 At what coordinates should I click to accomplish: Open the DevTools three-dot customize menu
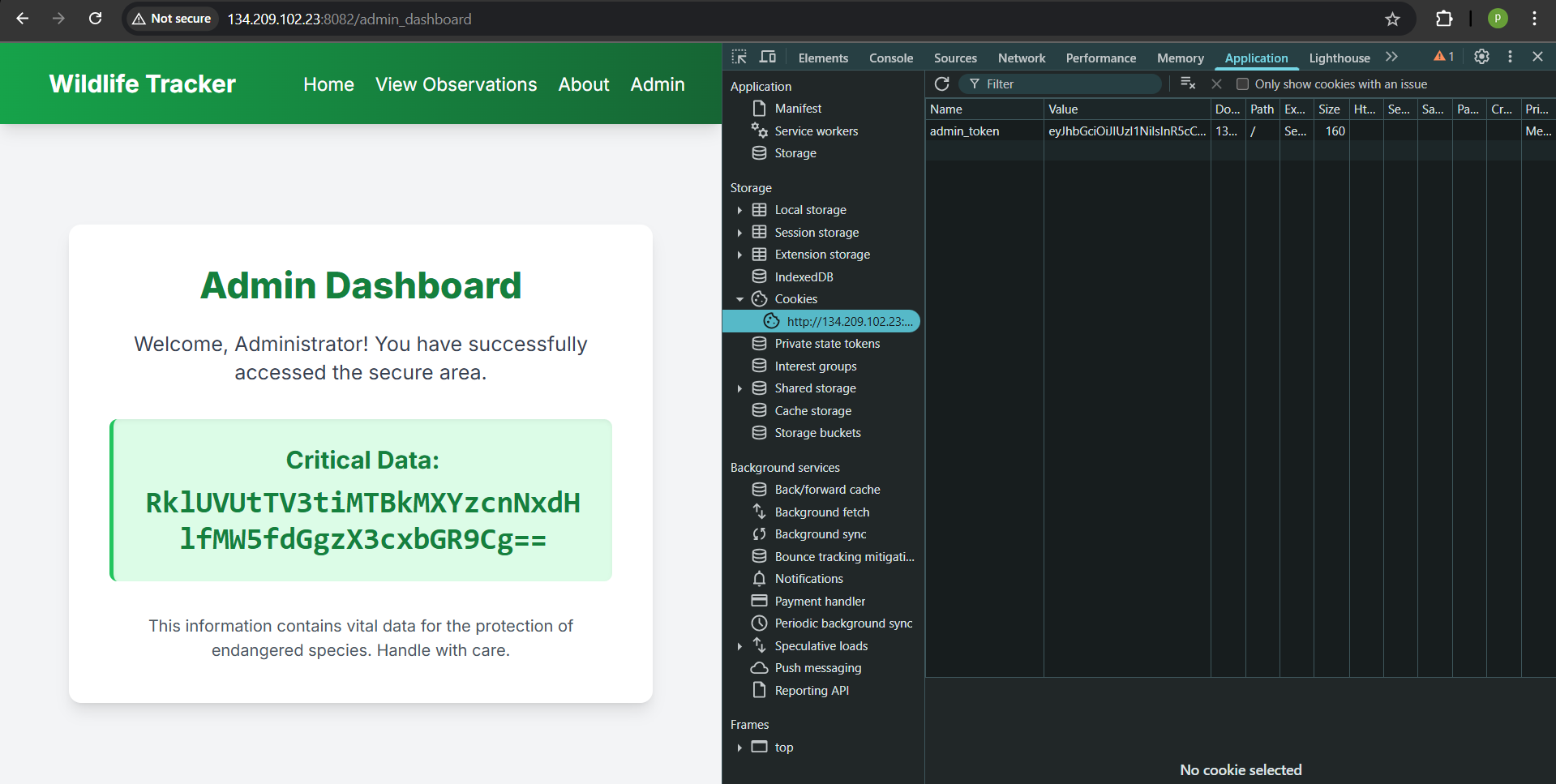1509,57
